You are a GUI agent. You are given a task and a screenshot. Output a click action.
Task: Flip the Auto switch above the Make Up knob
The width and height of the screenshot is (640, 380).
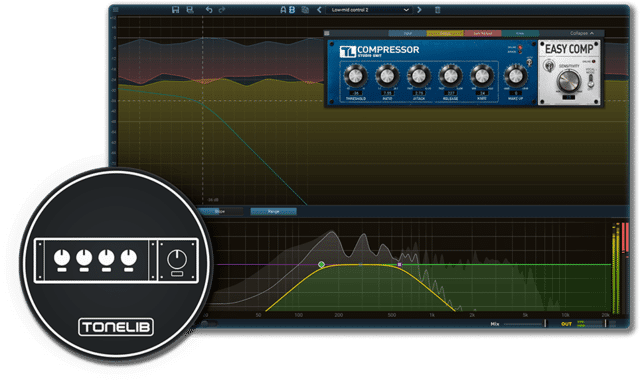point(529,62)
